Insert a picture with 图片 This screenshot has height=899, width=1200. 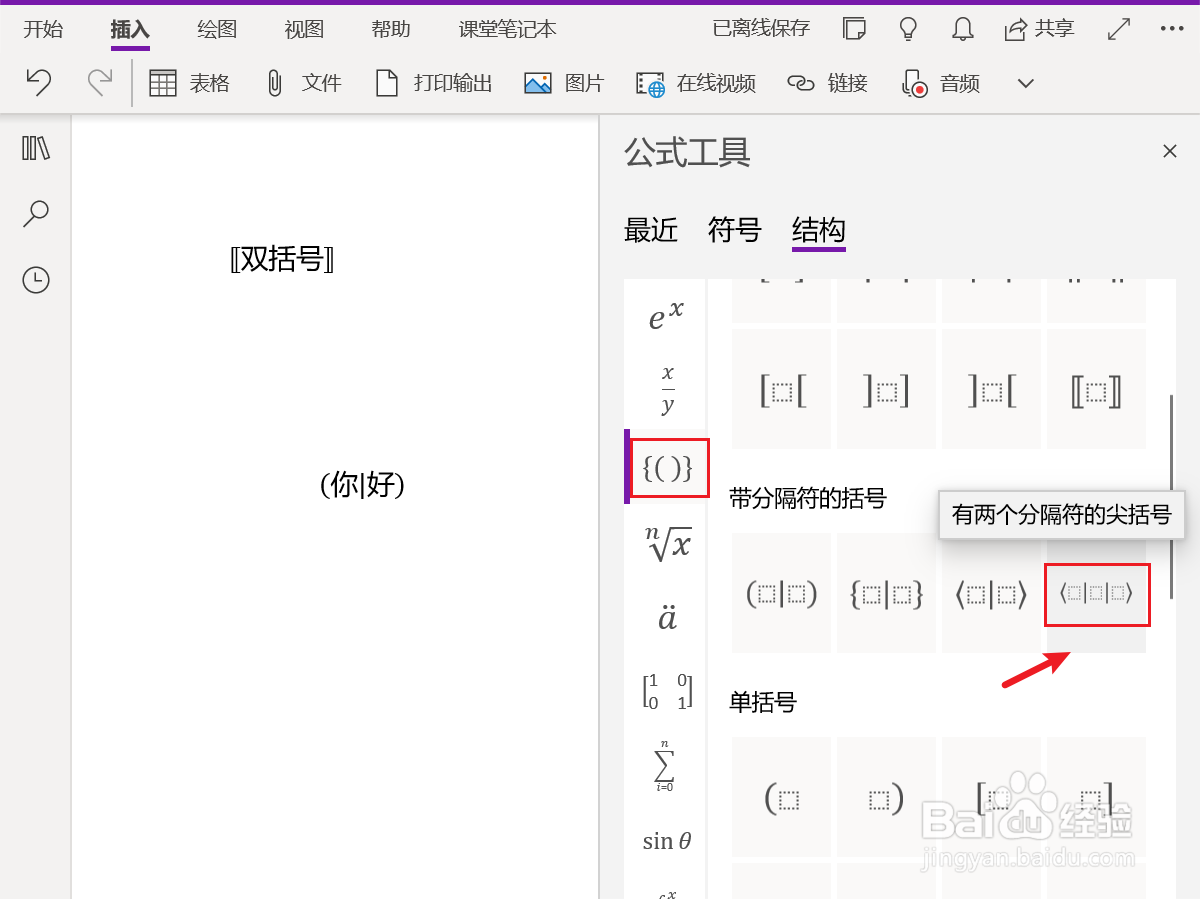tap(564, 83)
